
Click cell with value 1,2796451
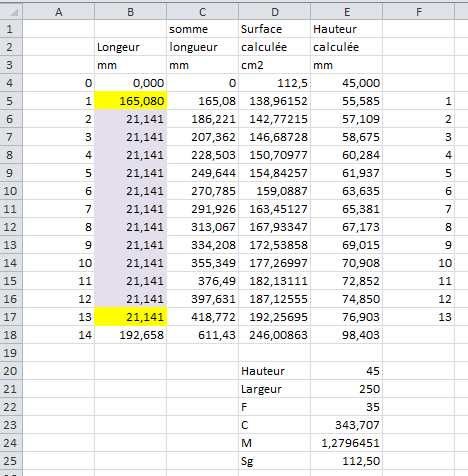(x=346, y=443)
